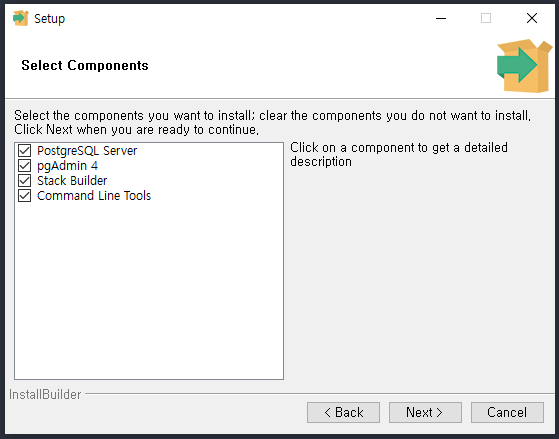
Task: Select the Stack Builder component label
Action: coord(72,181)
